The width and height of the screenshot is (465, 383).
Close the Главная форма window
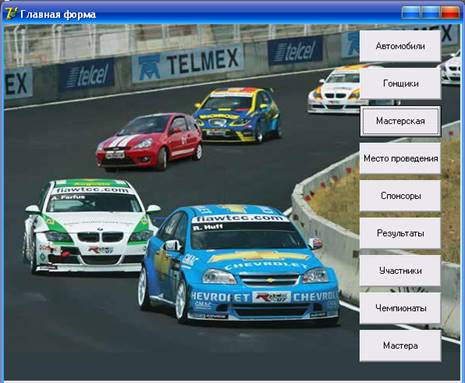(450, 13)
